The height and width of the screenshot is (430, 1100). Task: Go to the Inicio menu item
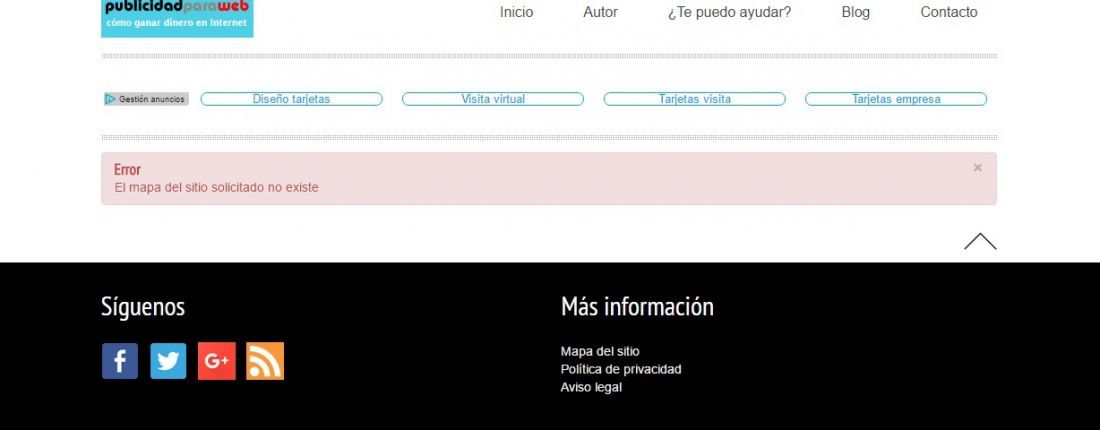(516, 12)
